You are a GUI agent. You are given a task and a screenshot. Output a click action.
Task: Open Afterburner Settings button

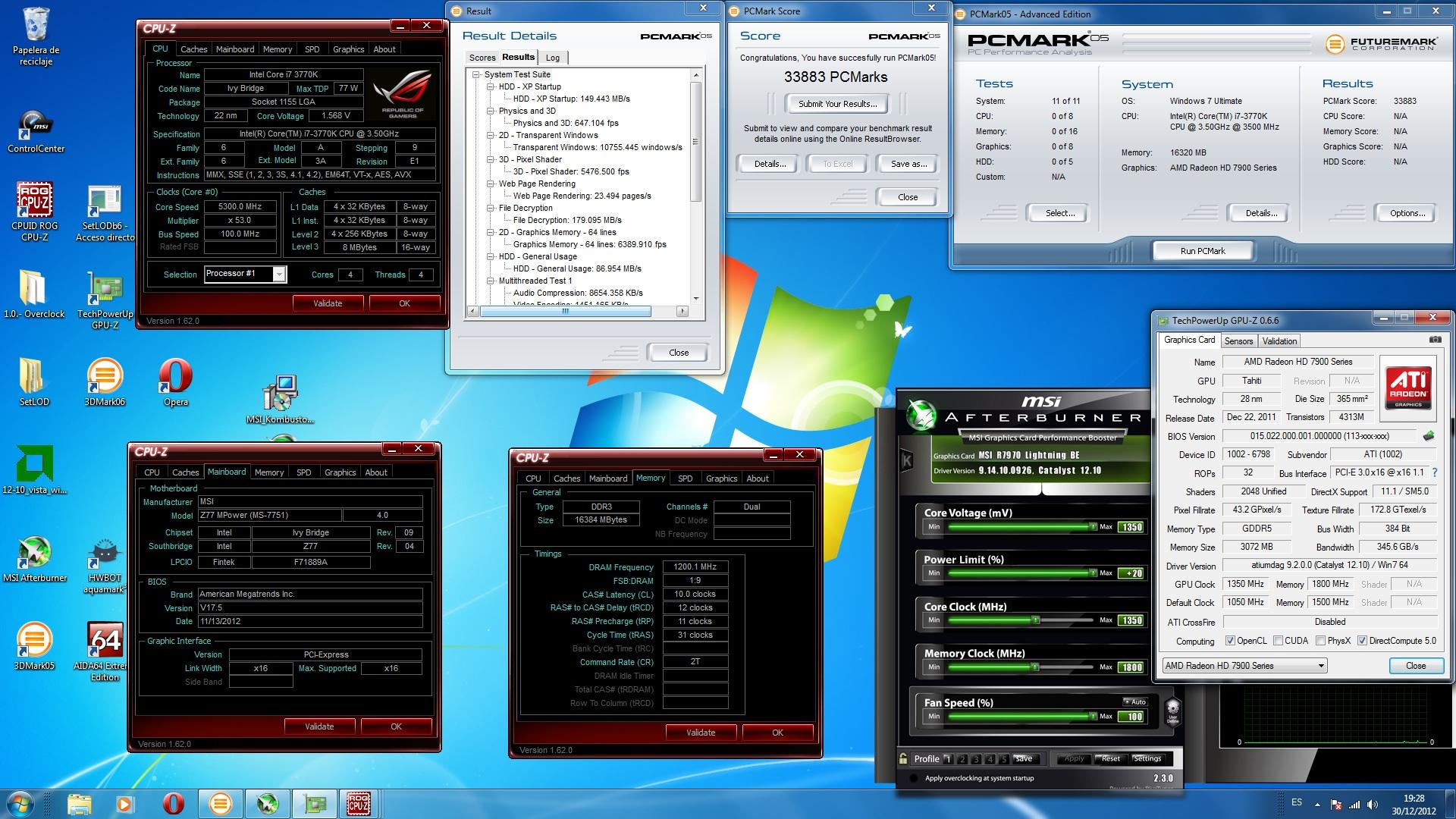click(1147, 758)
